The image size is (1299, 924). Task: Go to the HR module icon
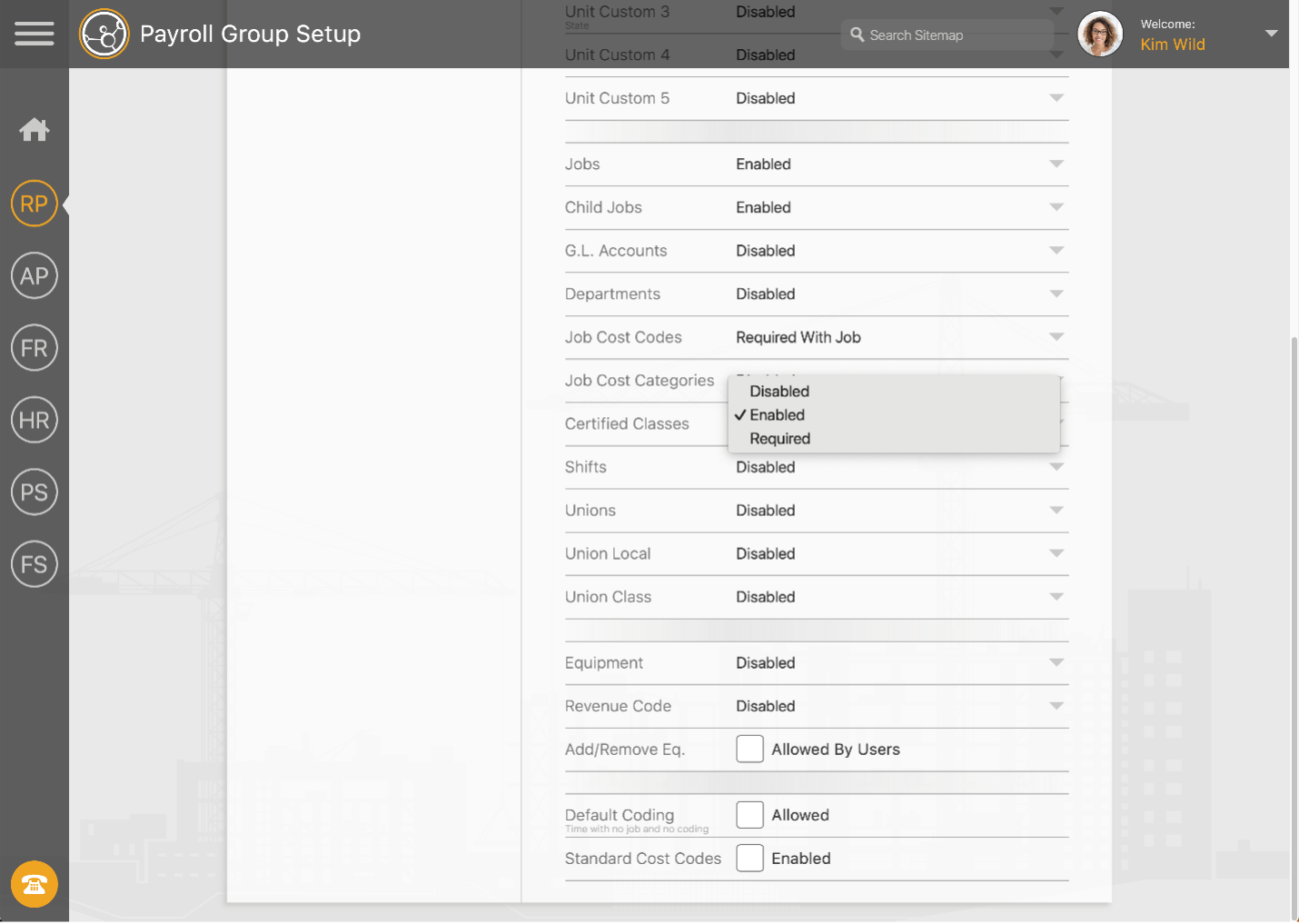(35, 420)
